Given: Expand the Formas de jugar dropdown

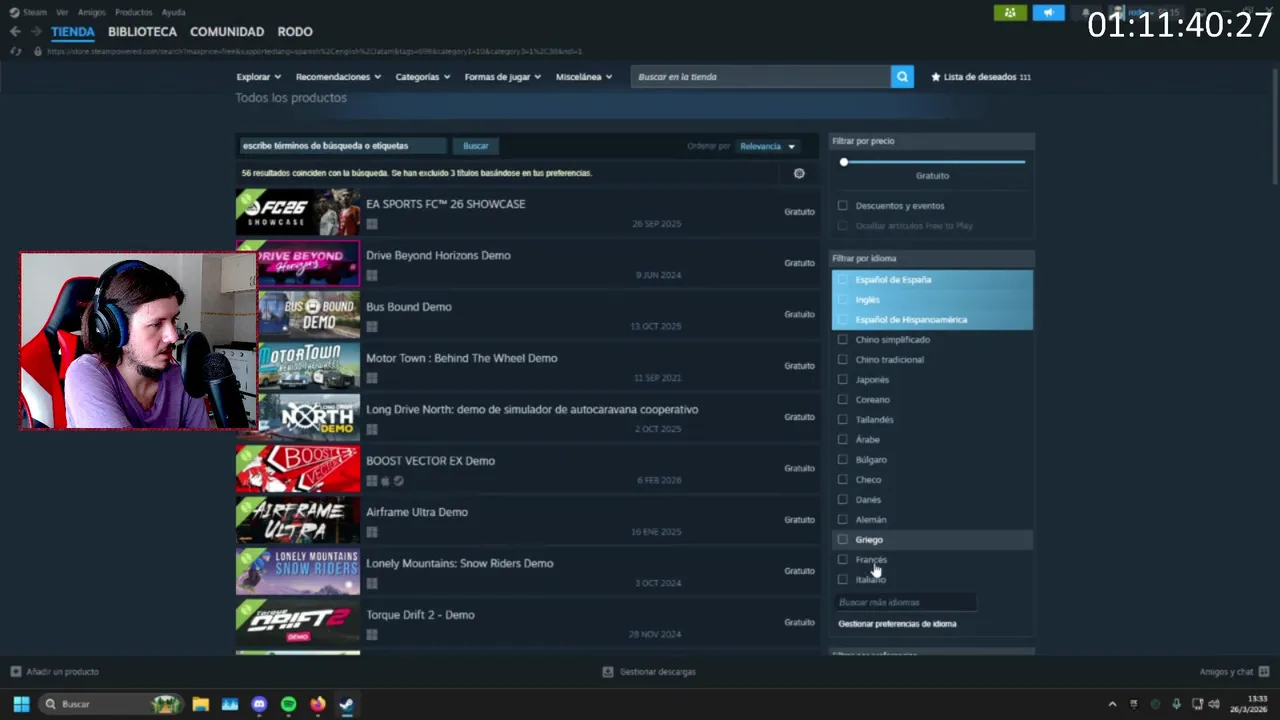Looking at the screenshot, I should (x=502, y=77).
